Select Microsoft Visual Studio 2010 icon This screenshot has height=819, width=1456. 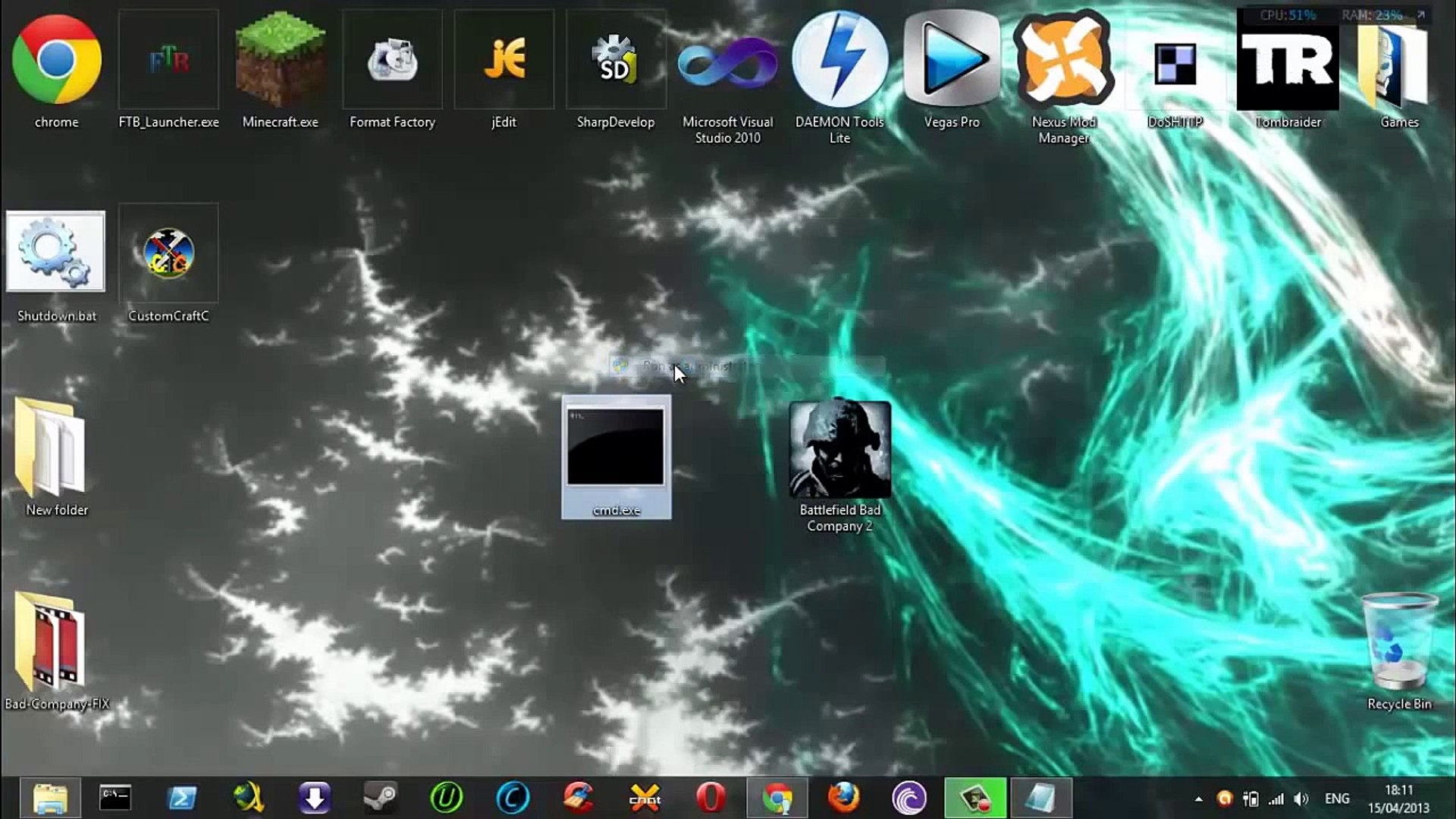point(727,62)
